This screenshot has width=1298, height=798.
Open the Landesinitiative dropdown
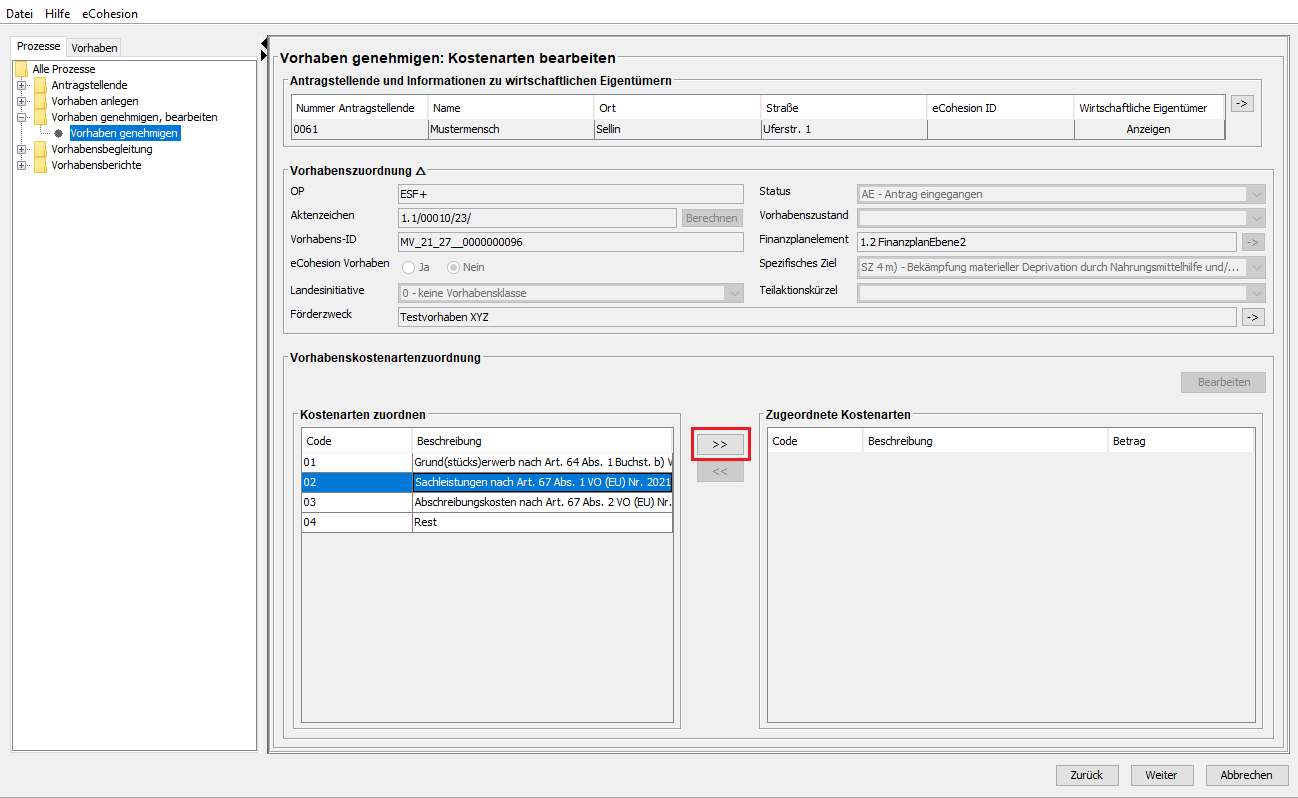point(734,293)
